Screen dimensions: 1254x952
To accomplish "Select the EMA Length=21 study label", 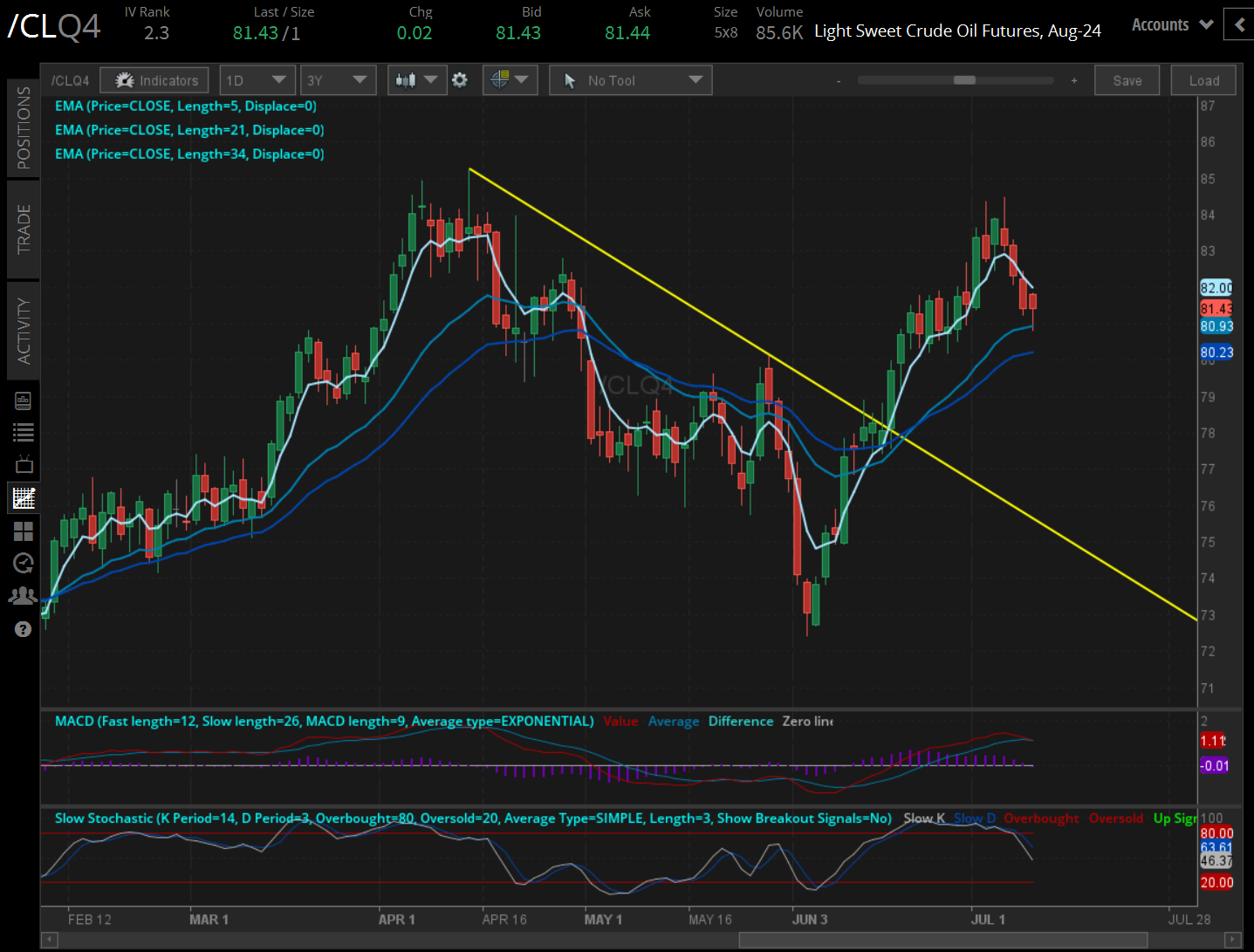I will 189,130.
